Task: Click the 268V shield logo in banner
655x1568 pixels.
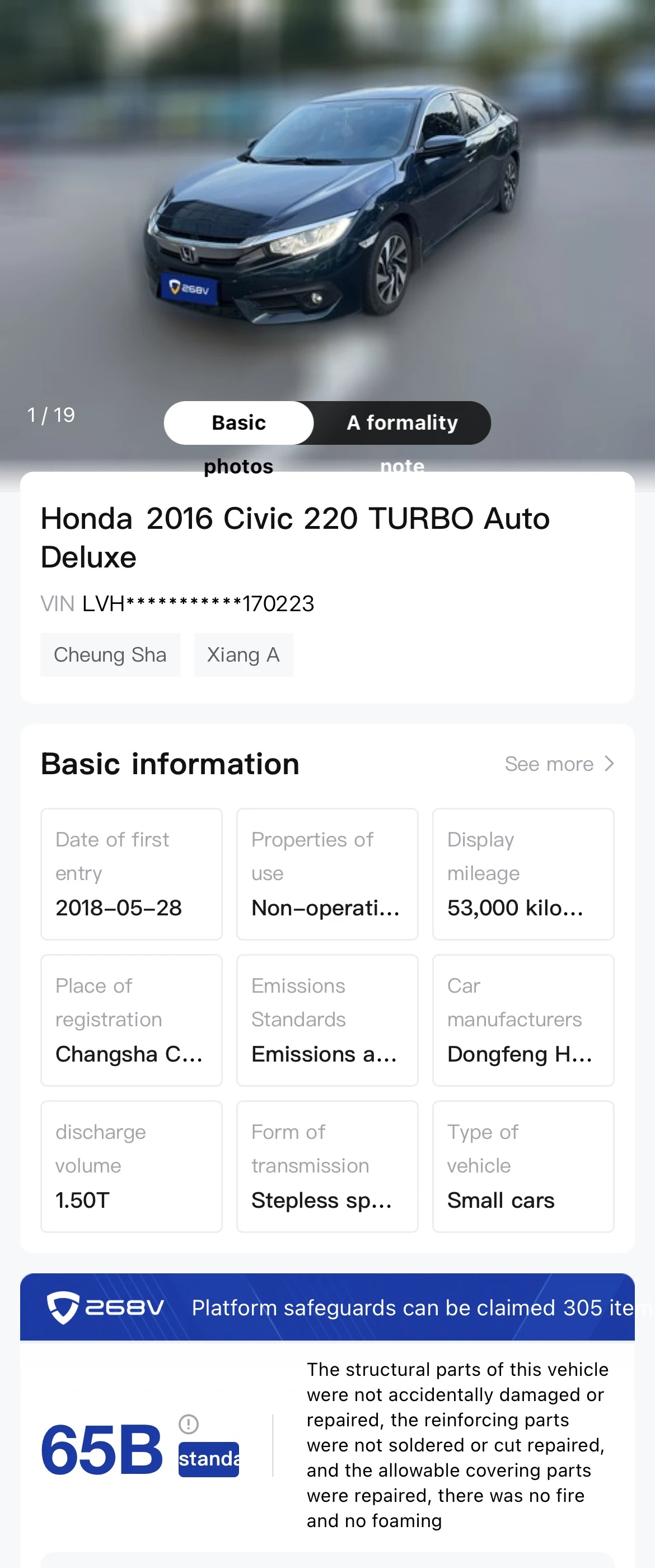Action: pos(63,1308)
